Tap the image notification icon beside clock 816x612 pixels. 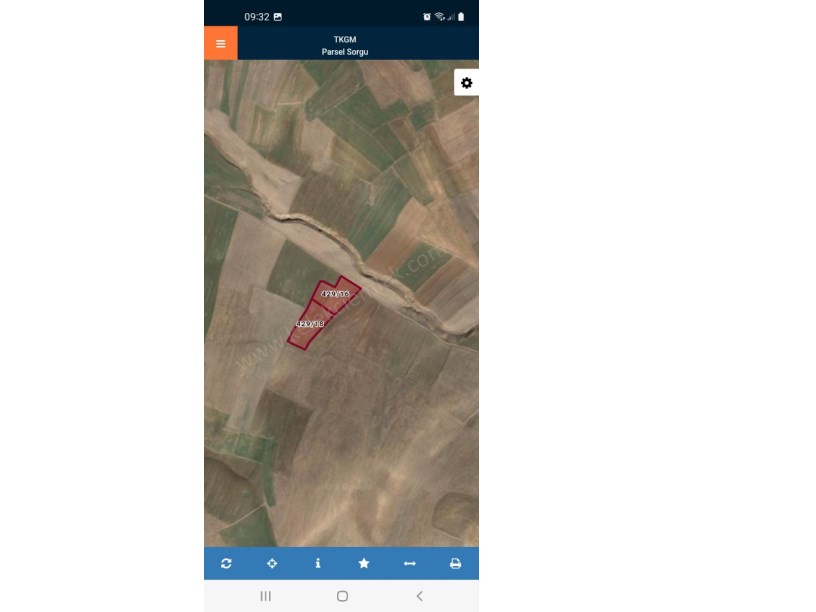pyautogui.click(x=278, y=17)
